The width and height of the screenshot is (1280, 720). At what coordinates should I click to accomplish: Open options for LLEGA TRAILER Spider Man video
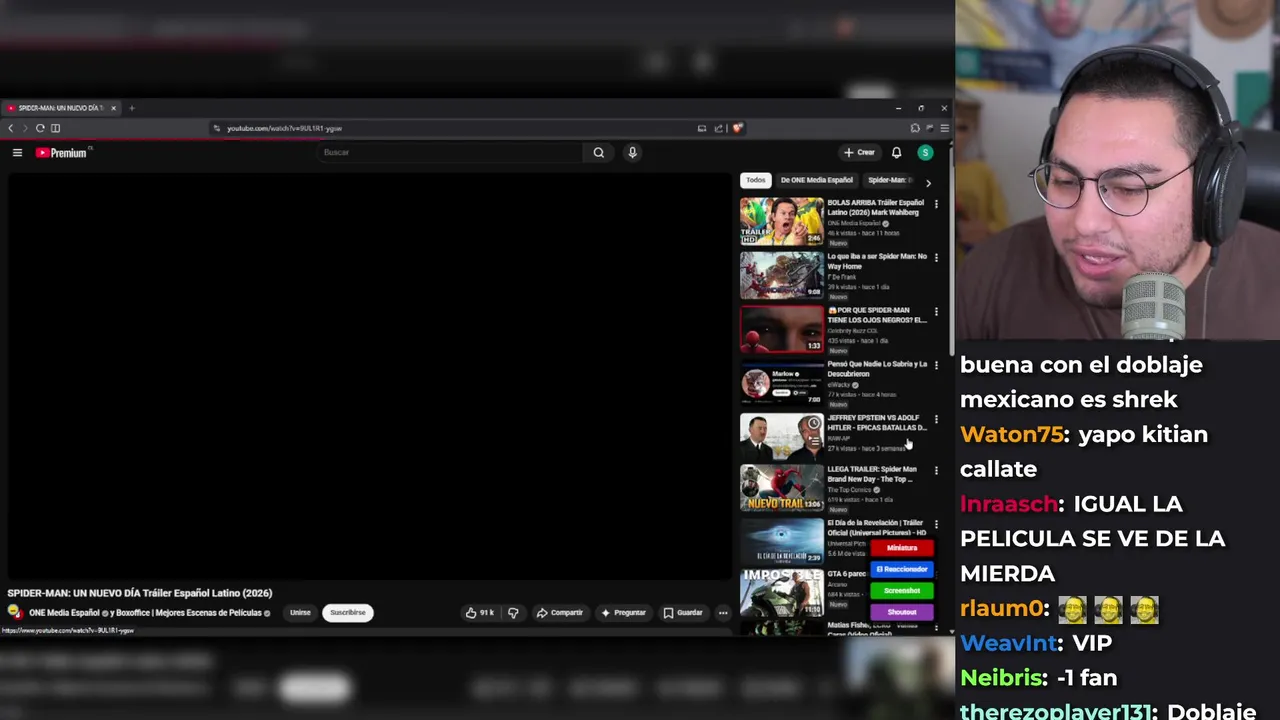coord(936,470)
